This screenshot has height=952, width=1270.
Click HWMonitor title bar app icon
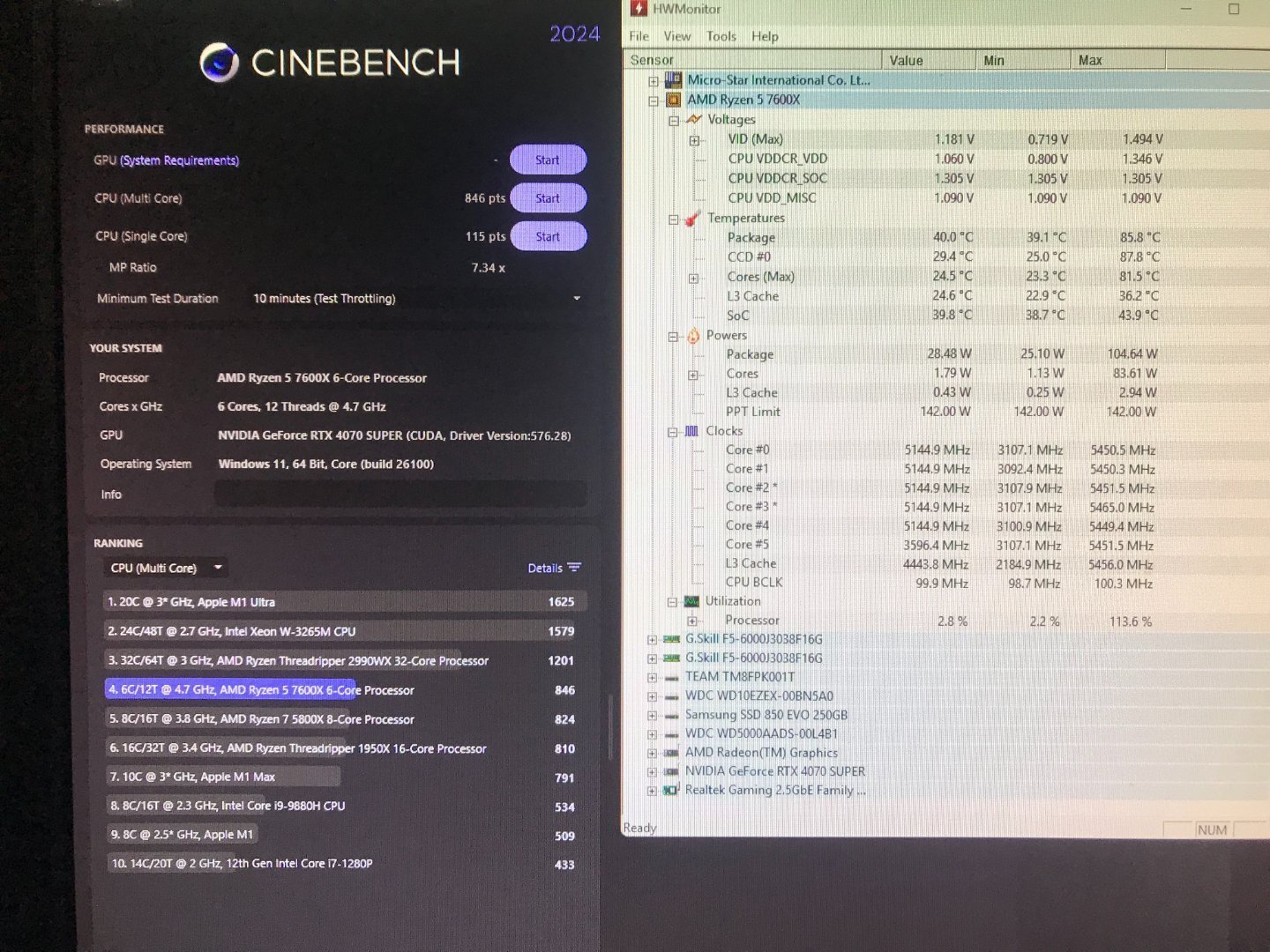[x=639, y=9]
